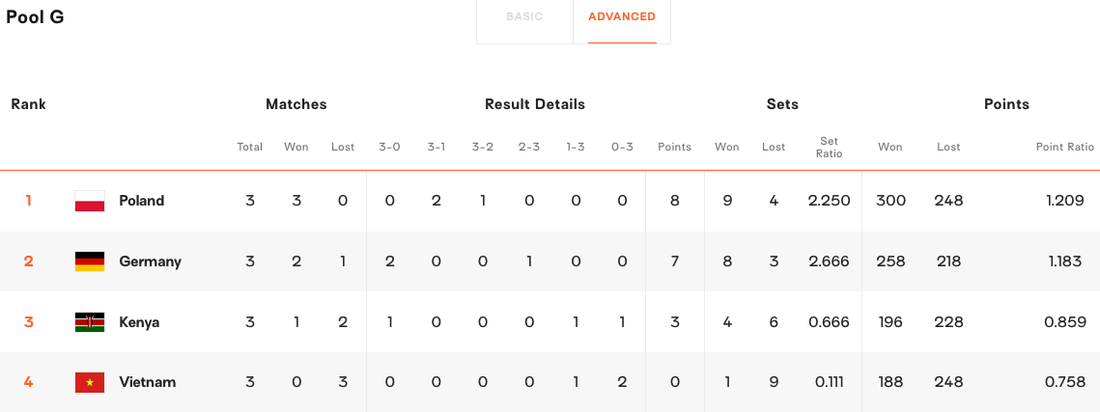This screenshot has height=412, width=1100.
Task: Click the Kenya team name
Action: tap(139, 322)
